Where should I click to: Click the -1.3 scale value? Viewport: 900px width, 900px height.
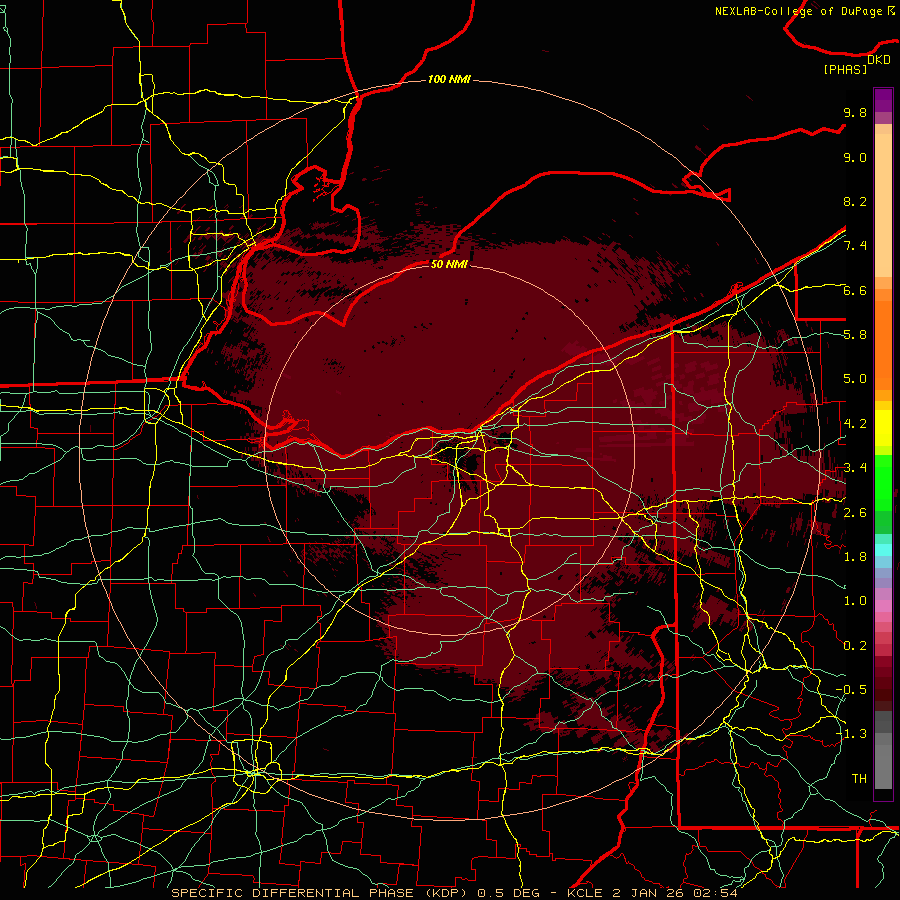click(851, 734)
